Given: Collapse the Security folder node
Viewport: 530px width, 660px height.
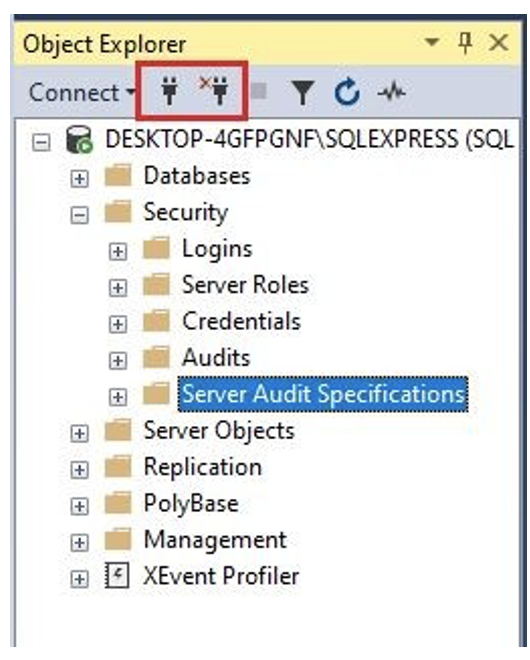Looking at the screenshot, I should pos(80,216).
